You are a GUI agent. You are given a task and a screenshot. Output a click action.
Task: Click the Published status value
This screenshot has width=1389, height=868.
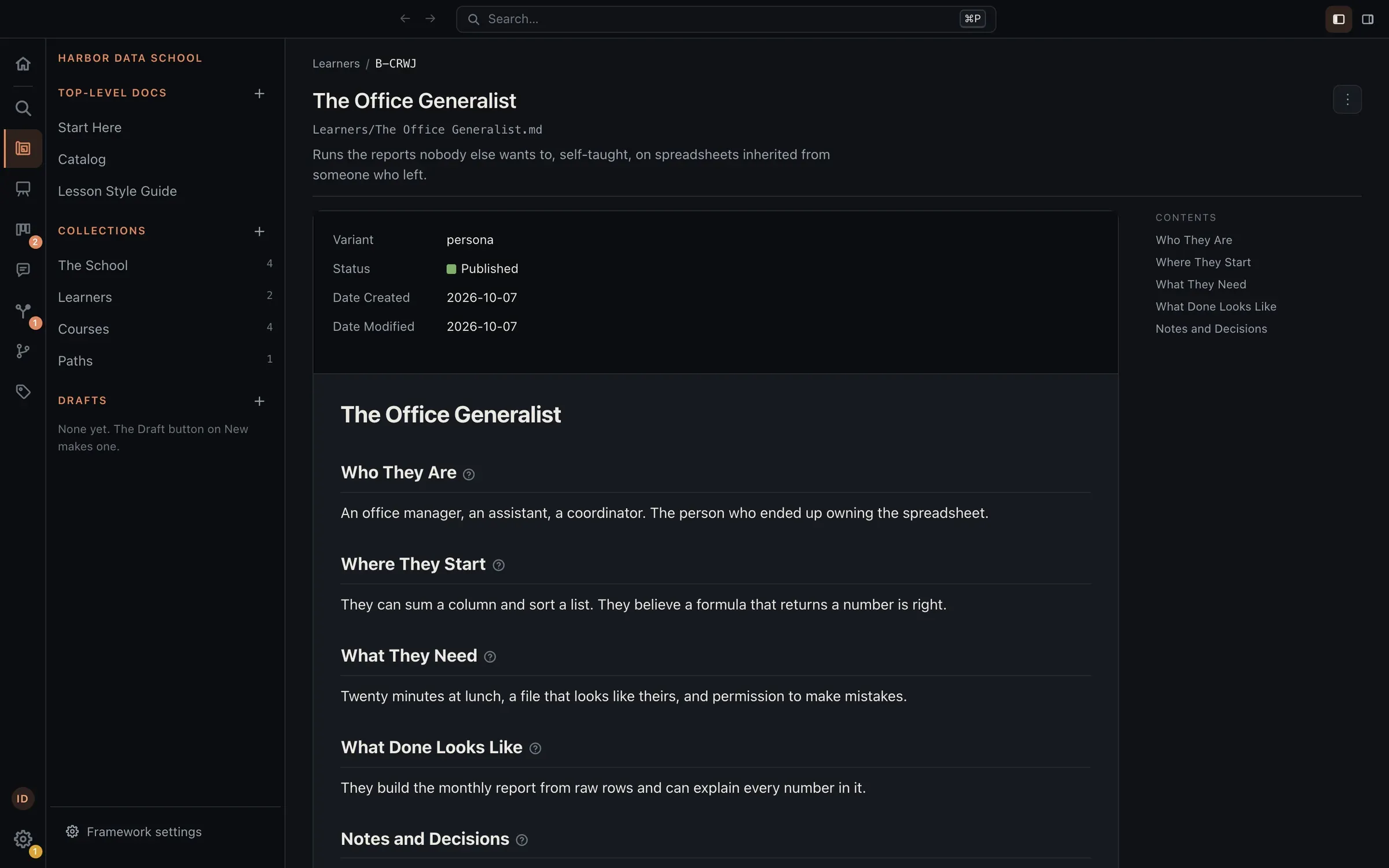482,269
